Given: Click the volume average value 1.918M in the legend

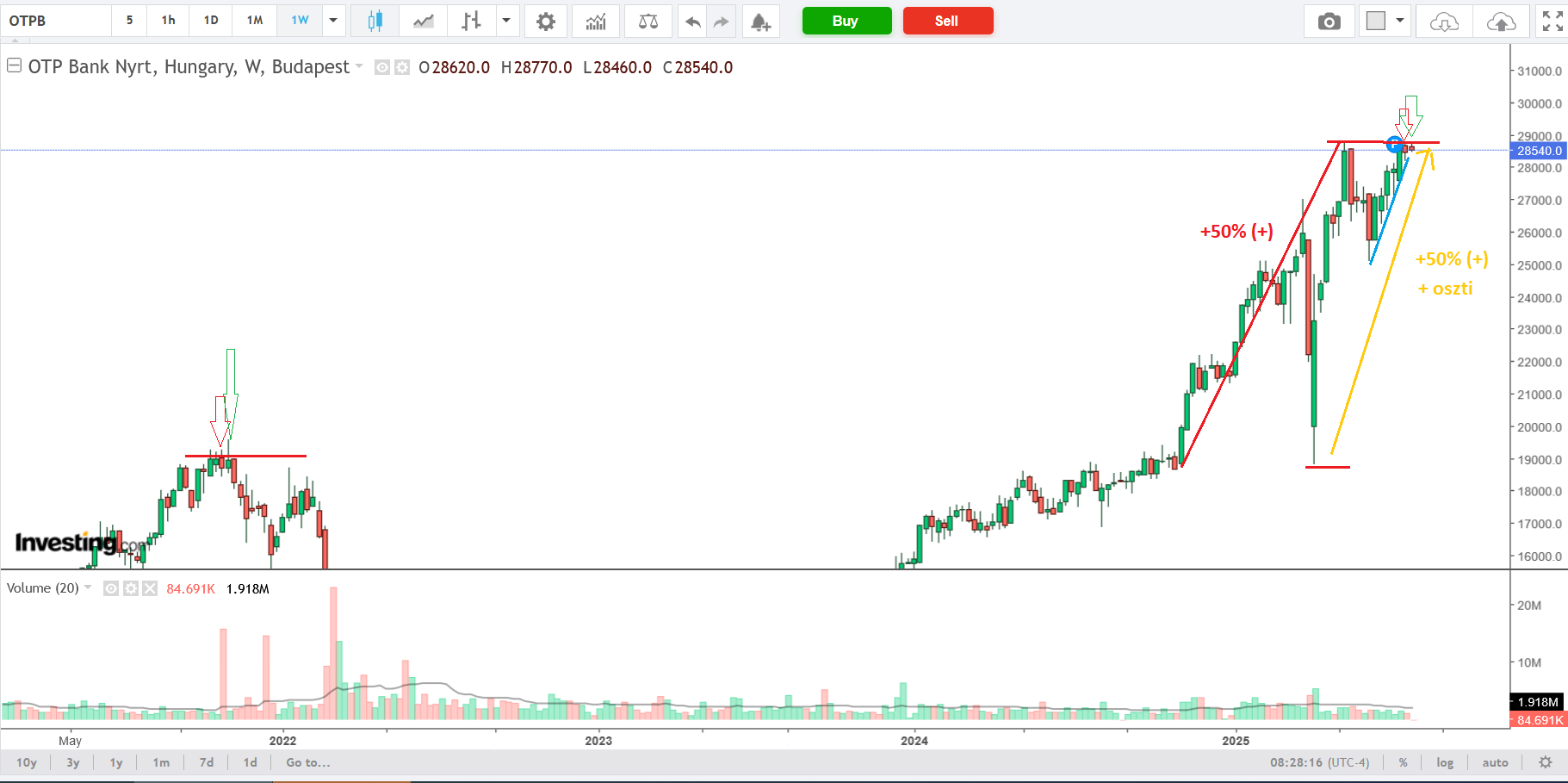Looking at the screenshot, I should click(248, 589).
